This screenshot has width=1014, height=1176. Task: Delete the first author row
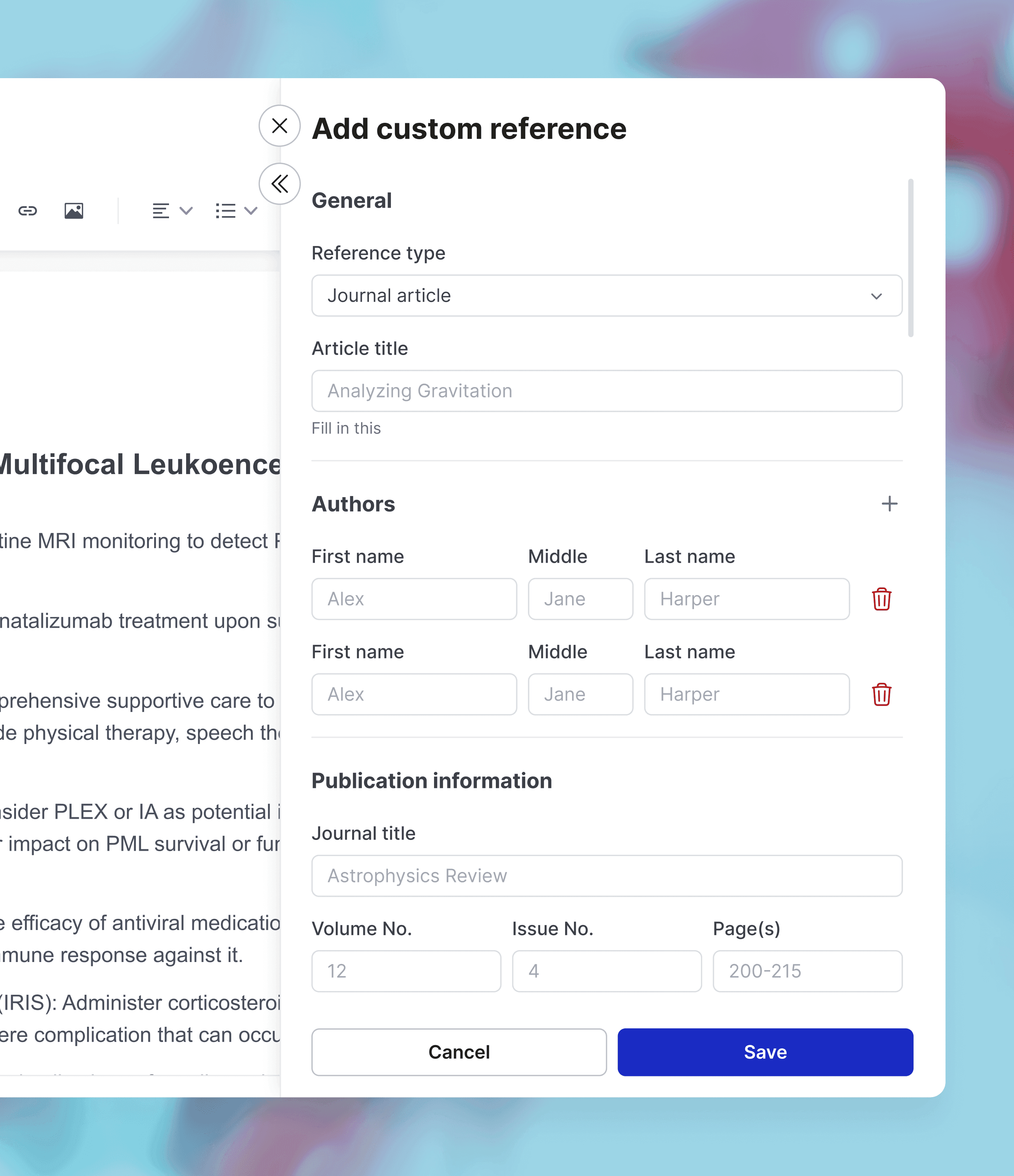[x=881, y=599]
